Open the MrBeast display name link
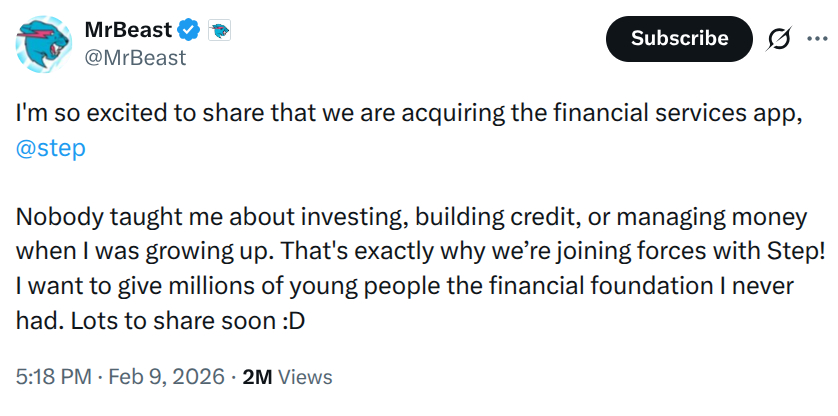This screenshot has width=838, height=416. (x=127, y=30)
